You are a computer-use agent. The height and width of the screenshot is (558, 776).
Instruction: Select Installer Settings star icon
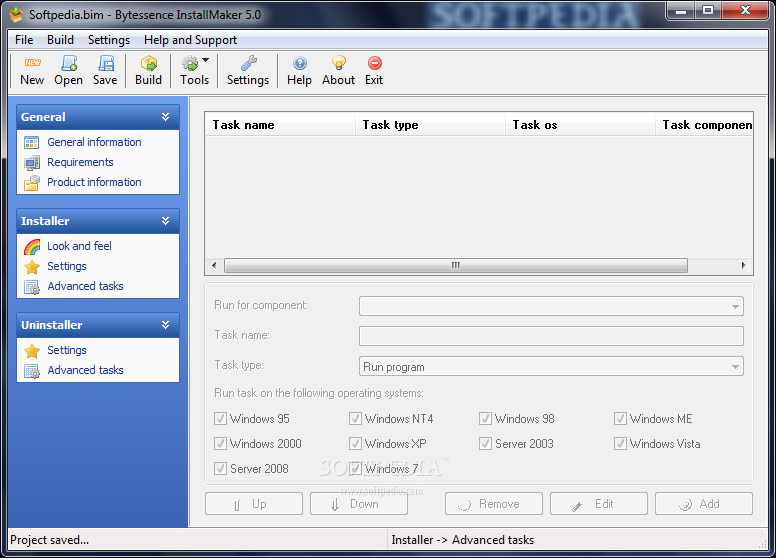(32, 267)
